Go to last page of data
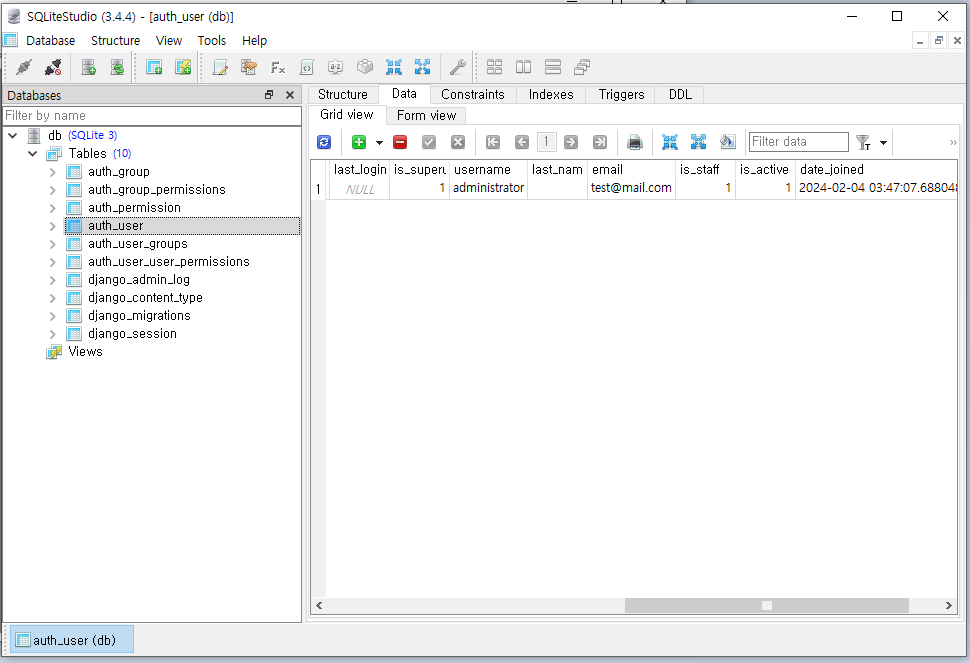The width and height of the screenshot is (970, 663). pyautogui.click(x=600, y=142)
